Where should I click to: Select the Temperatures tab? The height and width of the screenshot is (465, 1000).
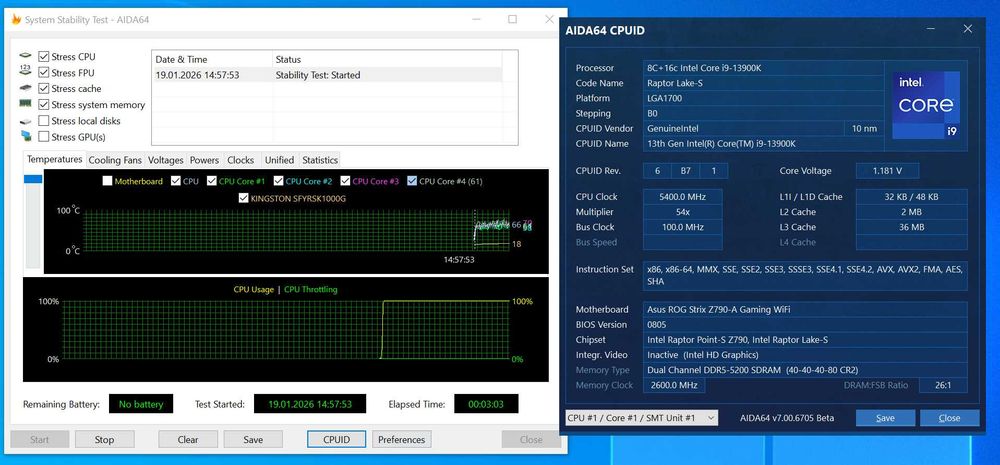point(54,159)
